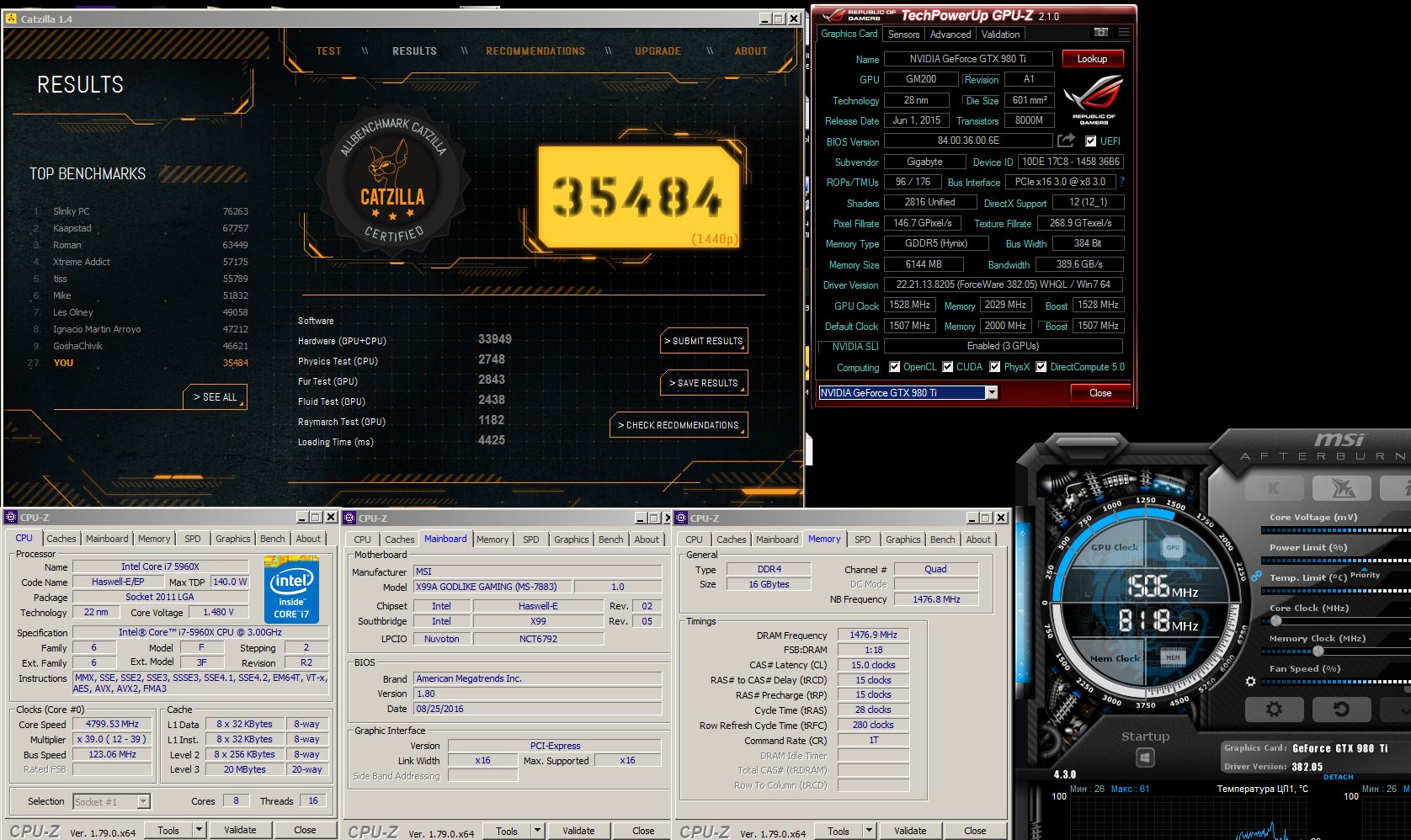Adjust the Memory Clock slider handle
Viewport: 1411px width, 840px height.
(1318, 651)
